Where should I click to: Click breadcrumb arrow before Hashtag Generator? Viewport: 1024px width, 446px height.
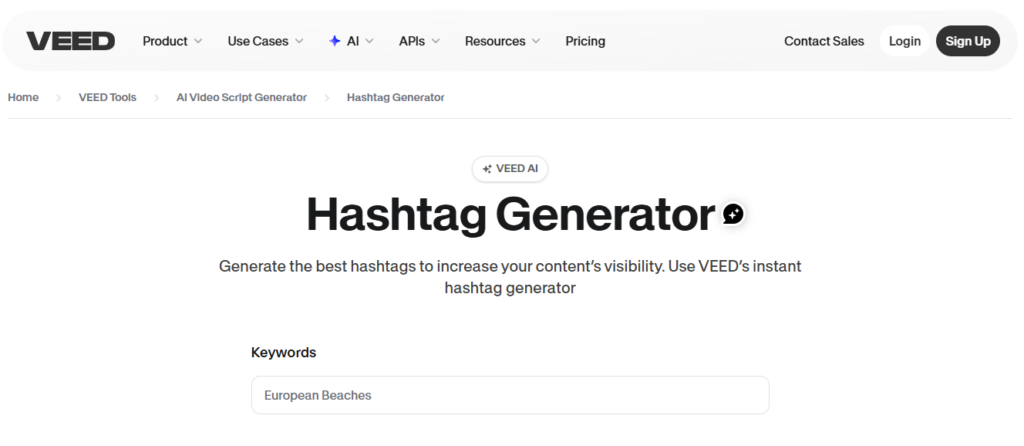327,98
